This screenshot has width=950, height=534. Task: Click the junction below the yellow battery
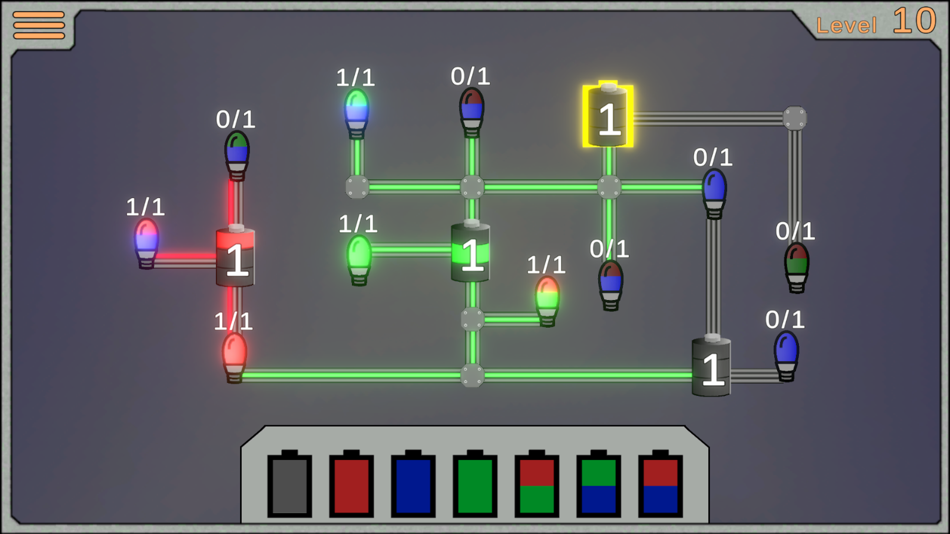[x=609, y=187]
